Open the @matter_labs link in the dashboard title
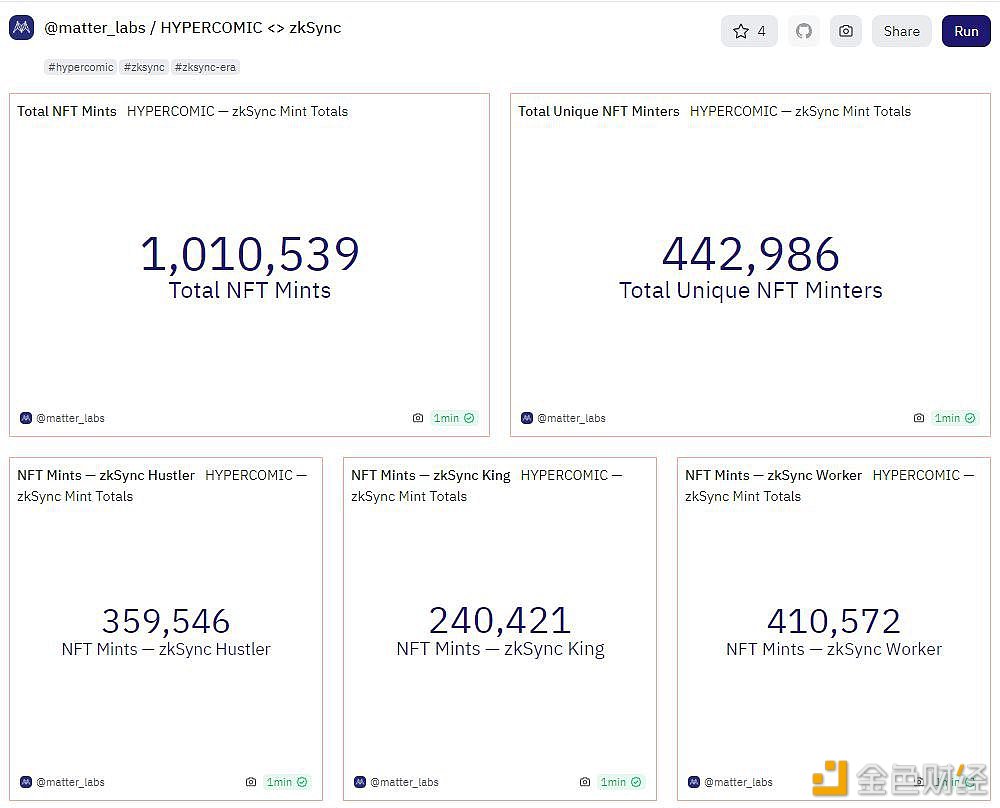This screenshot has height=808, width=1000. pyautogui.click(x=95, y=28)
